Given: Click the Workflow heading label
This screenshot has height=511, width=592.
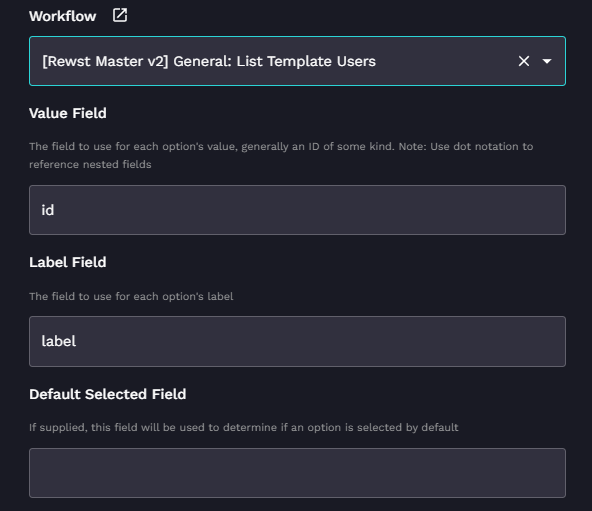Looking at the screenshot, I should point(63,16).
